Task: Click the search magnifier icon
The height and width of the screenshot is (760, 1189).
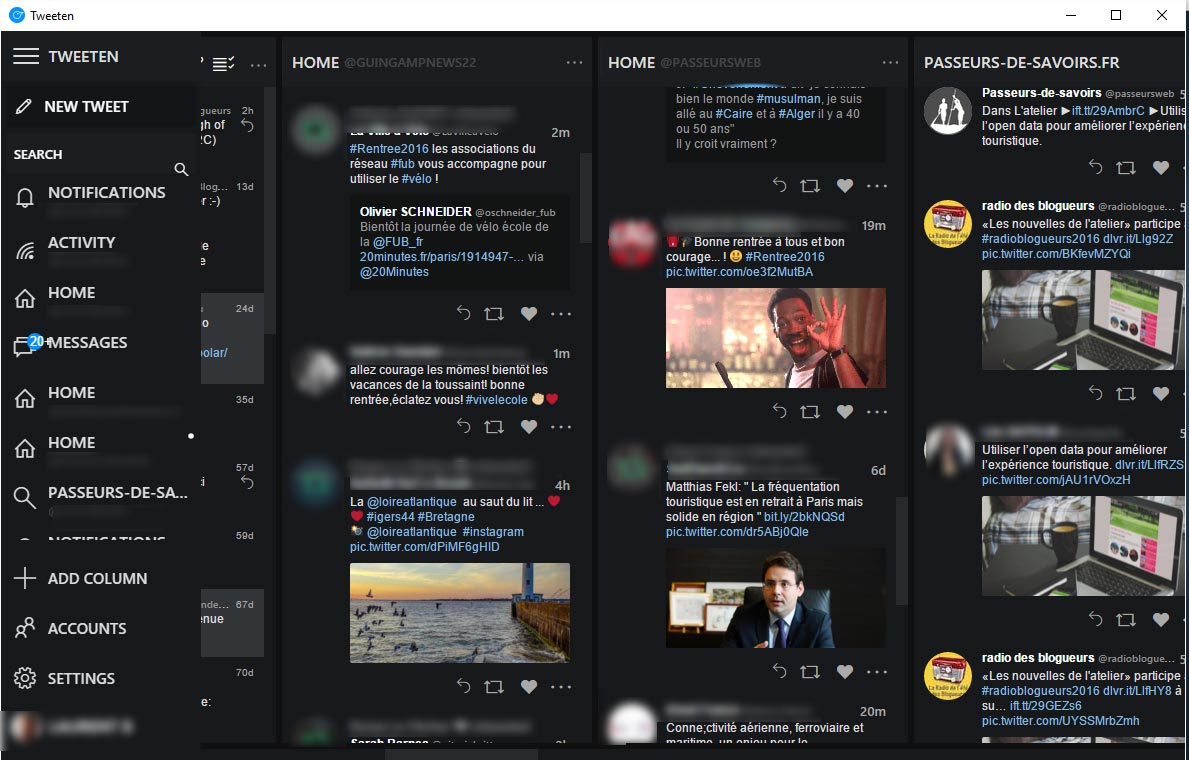Action: click(x=182, y=170)
